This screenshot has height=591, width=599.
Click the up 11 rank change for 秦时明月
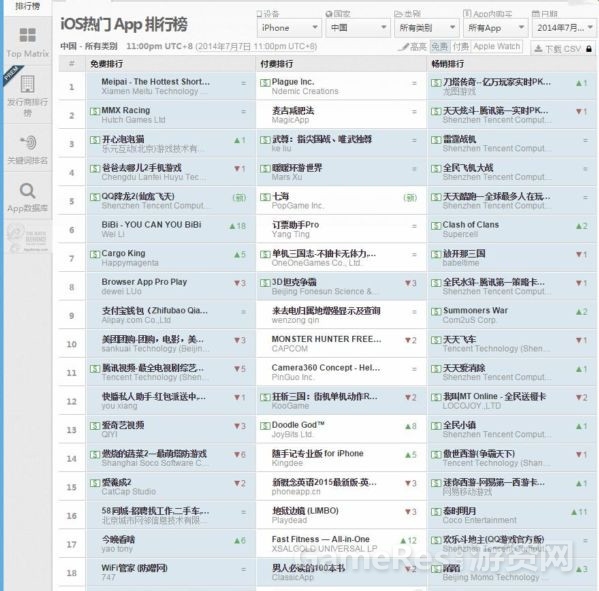point(579,512)
